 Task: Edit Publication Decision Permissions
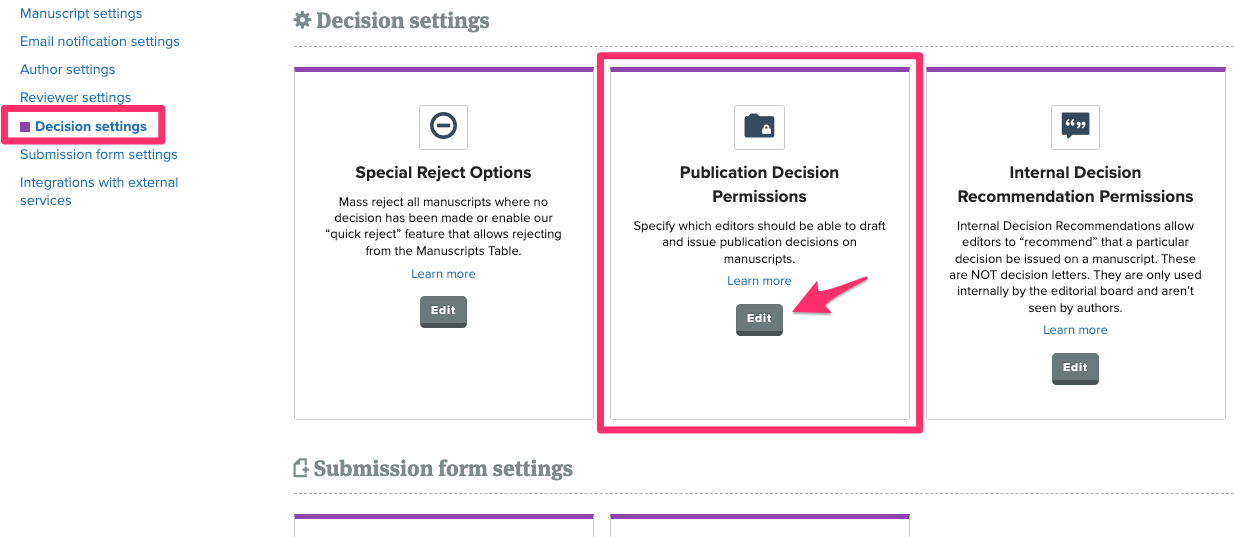tap(759, 319)
